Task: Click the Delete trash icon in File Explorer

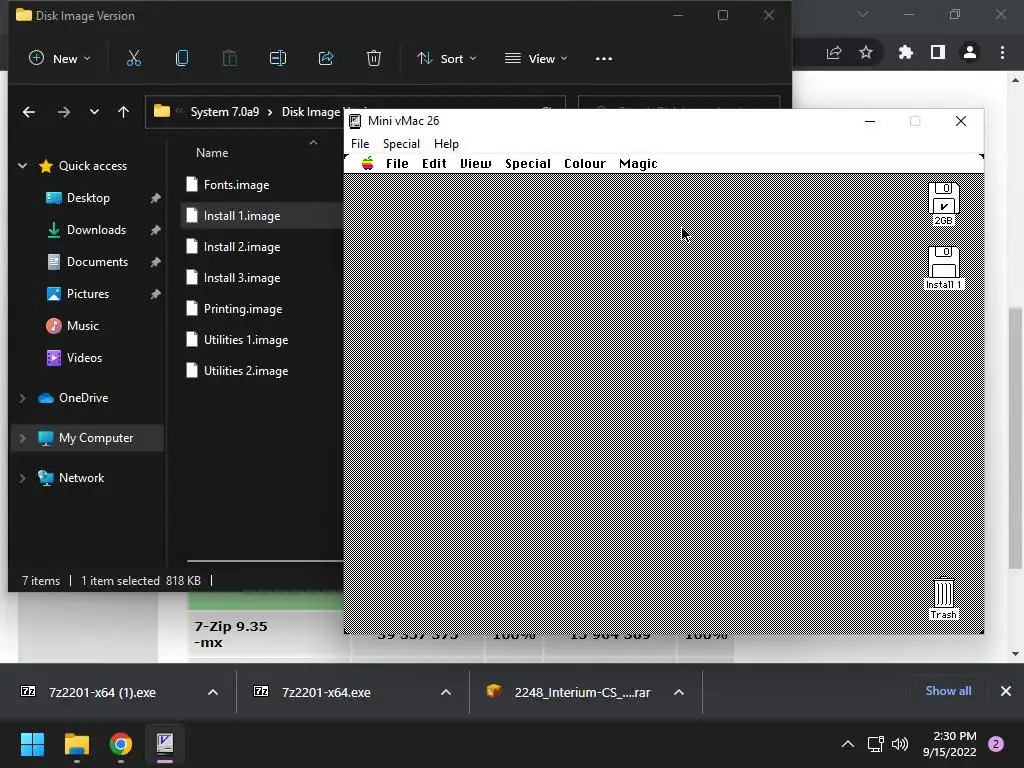Action: [x=374, y=58]
